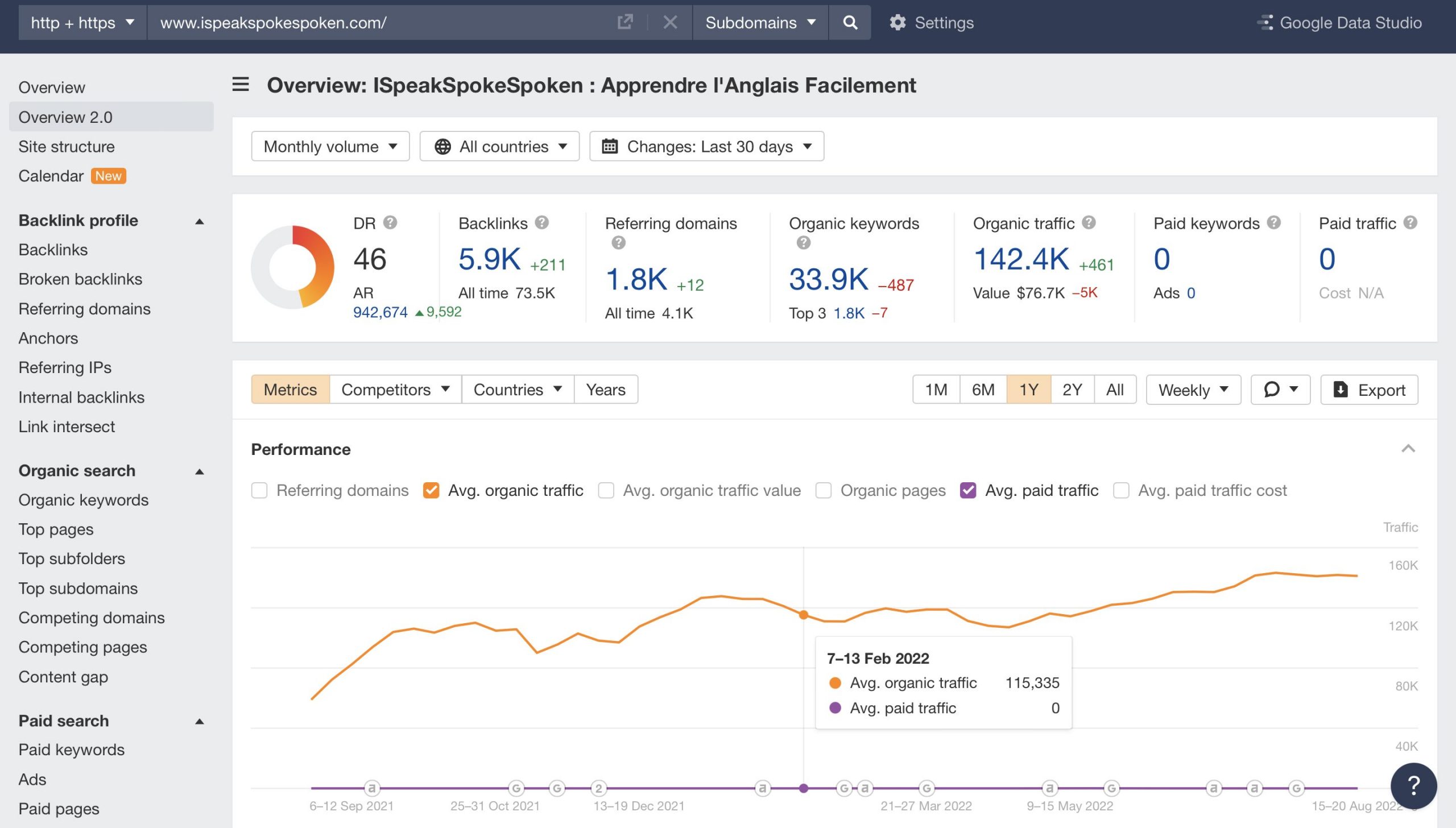Click the DR help question mark icon
The height and width of the screenshot is (828, 1456).
tap(390, 222)
